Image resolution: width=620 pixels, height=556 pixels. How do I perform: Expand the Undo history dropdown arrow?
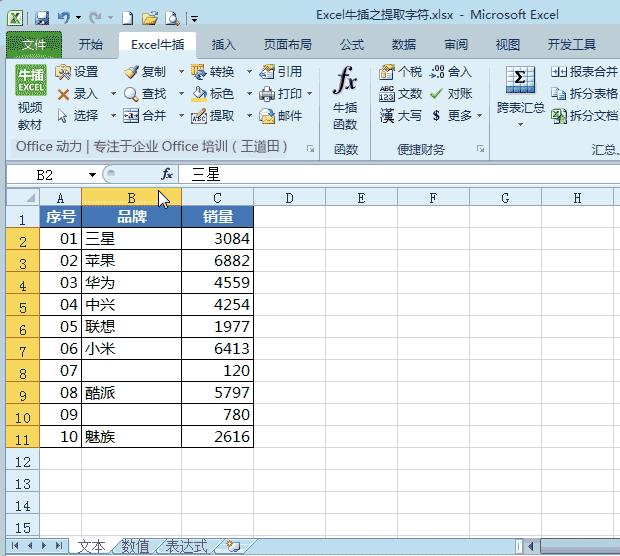(78, 18)
